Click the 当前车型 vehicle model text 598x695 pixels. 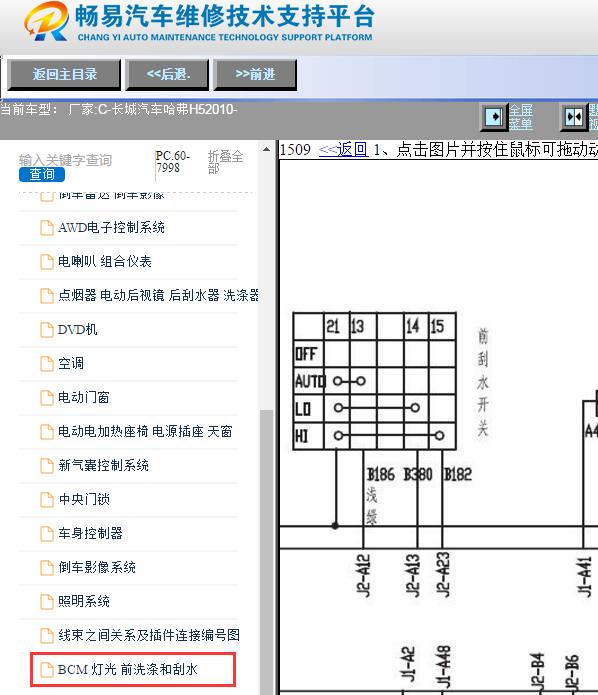point(119,109)
